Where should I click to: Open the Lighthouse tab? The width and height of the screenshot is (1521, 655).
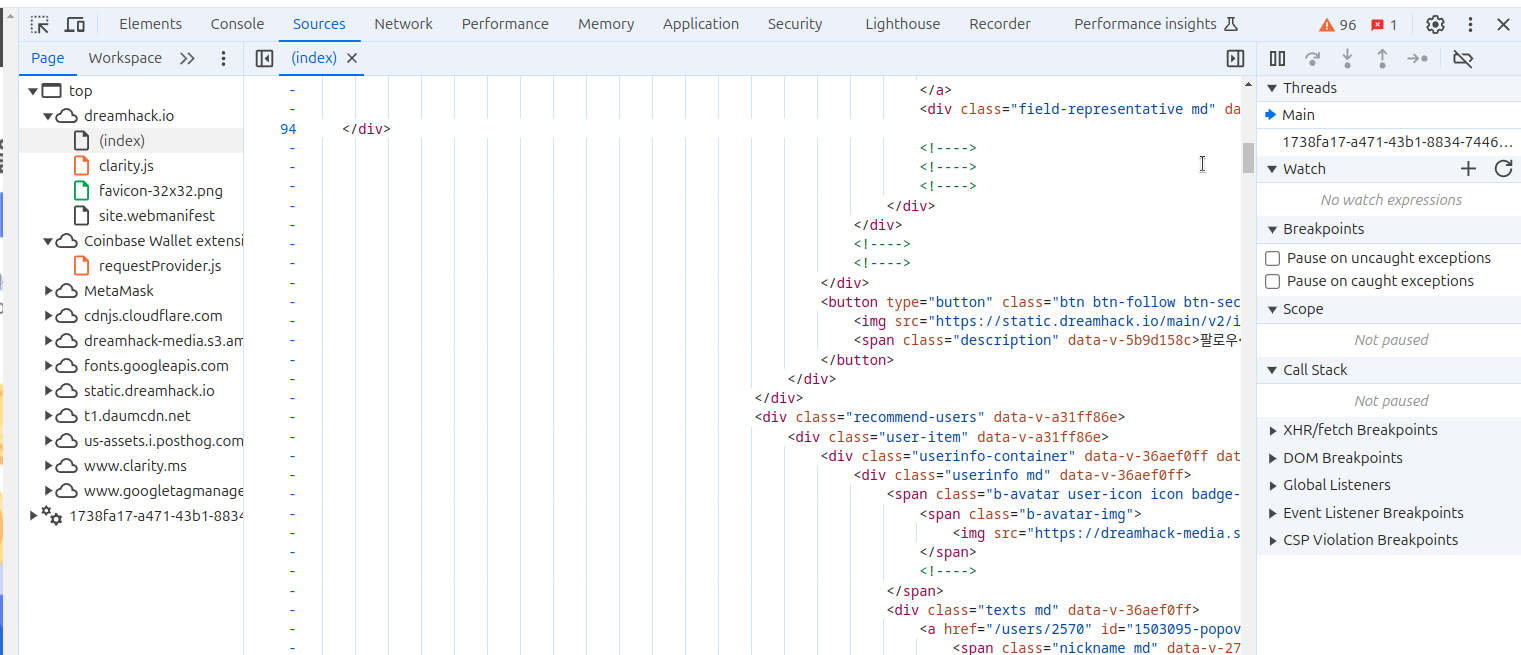[x=903, y=24]
